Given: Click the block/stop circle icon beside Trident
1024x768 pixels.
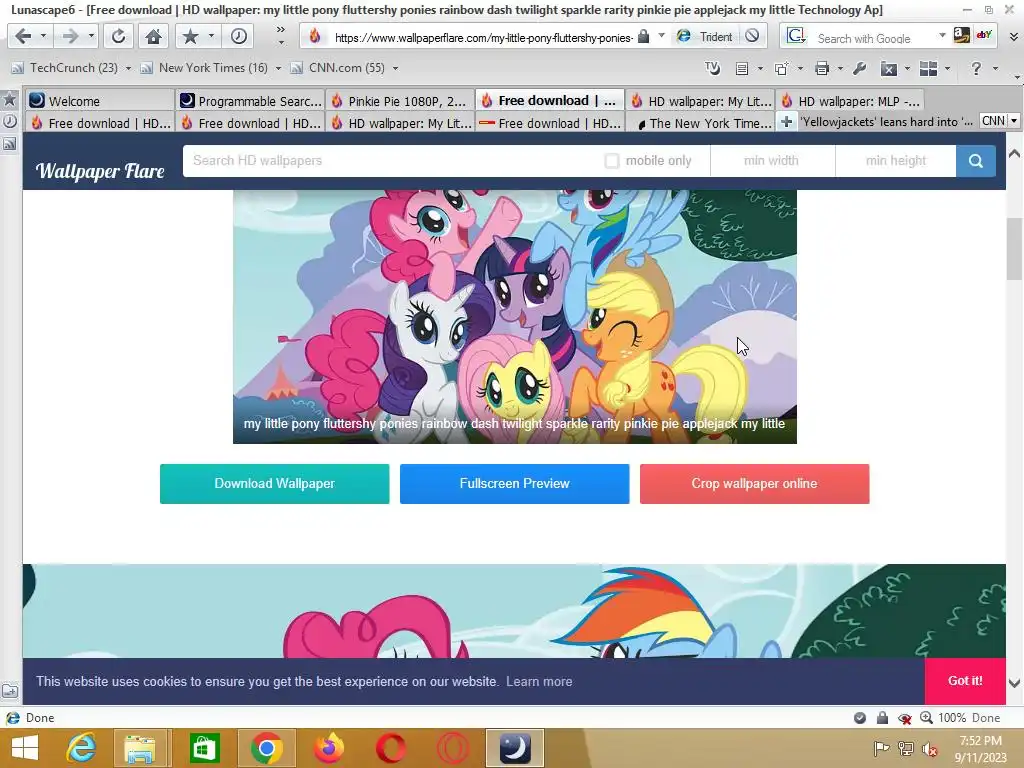Looking at the screenshot, I should 752,36.
